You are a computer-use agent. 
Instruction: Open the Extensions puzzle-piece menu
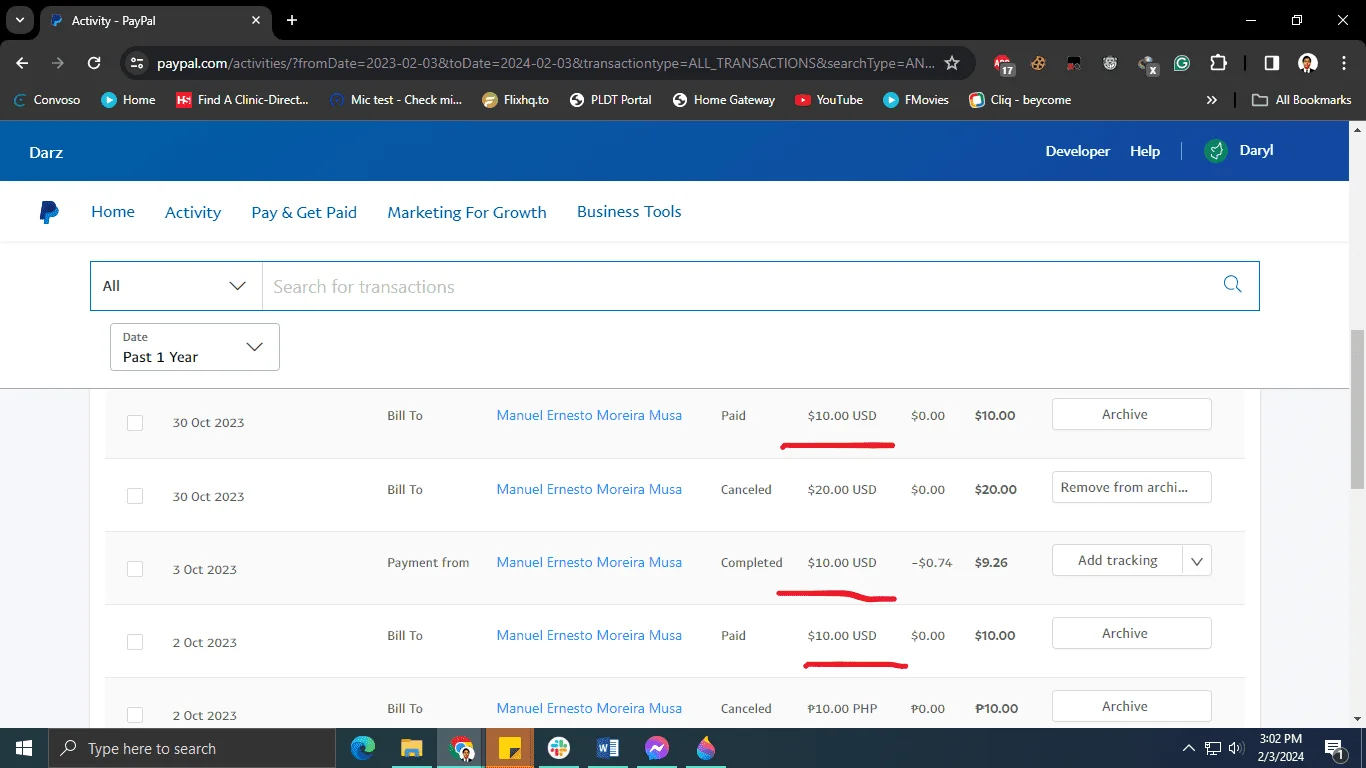[1218, 63]
